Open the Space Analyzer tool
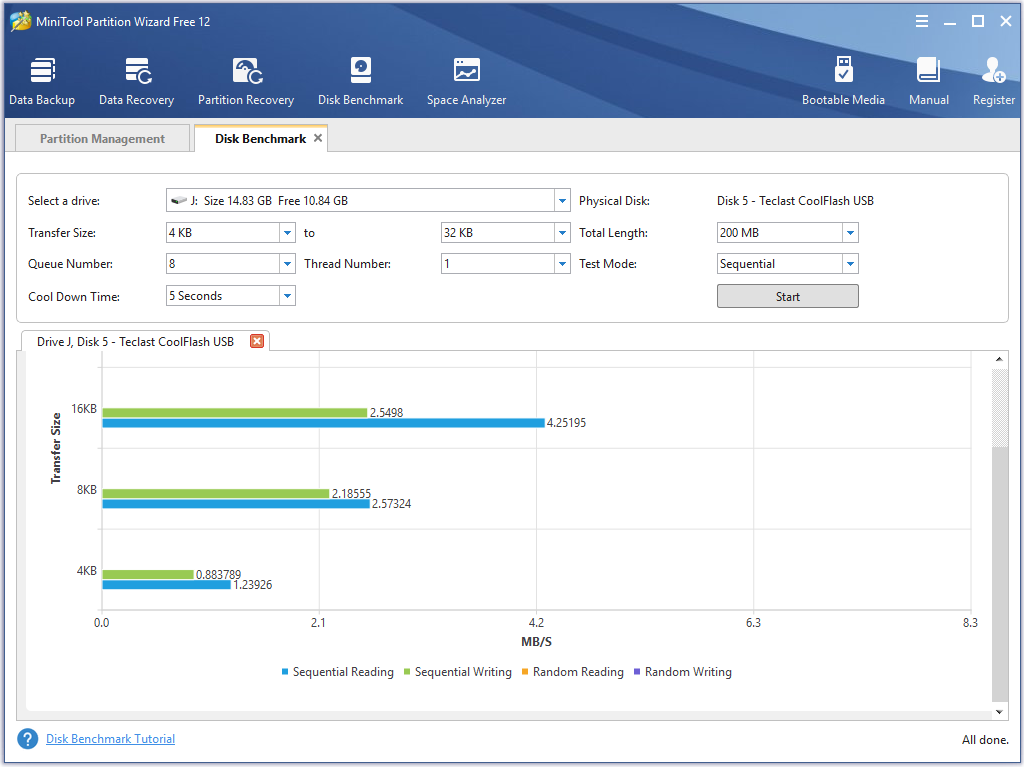The width and height of the screenshot is (1024, 767). coord(466,81)
